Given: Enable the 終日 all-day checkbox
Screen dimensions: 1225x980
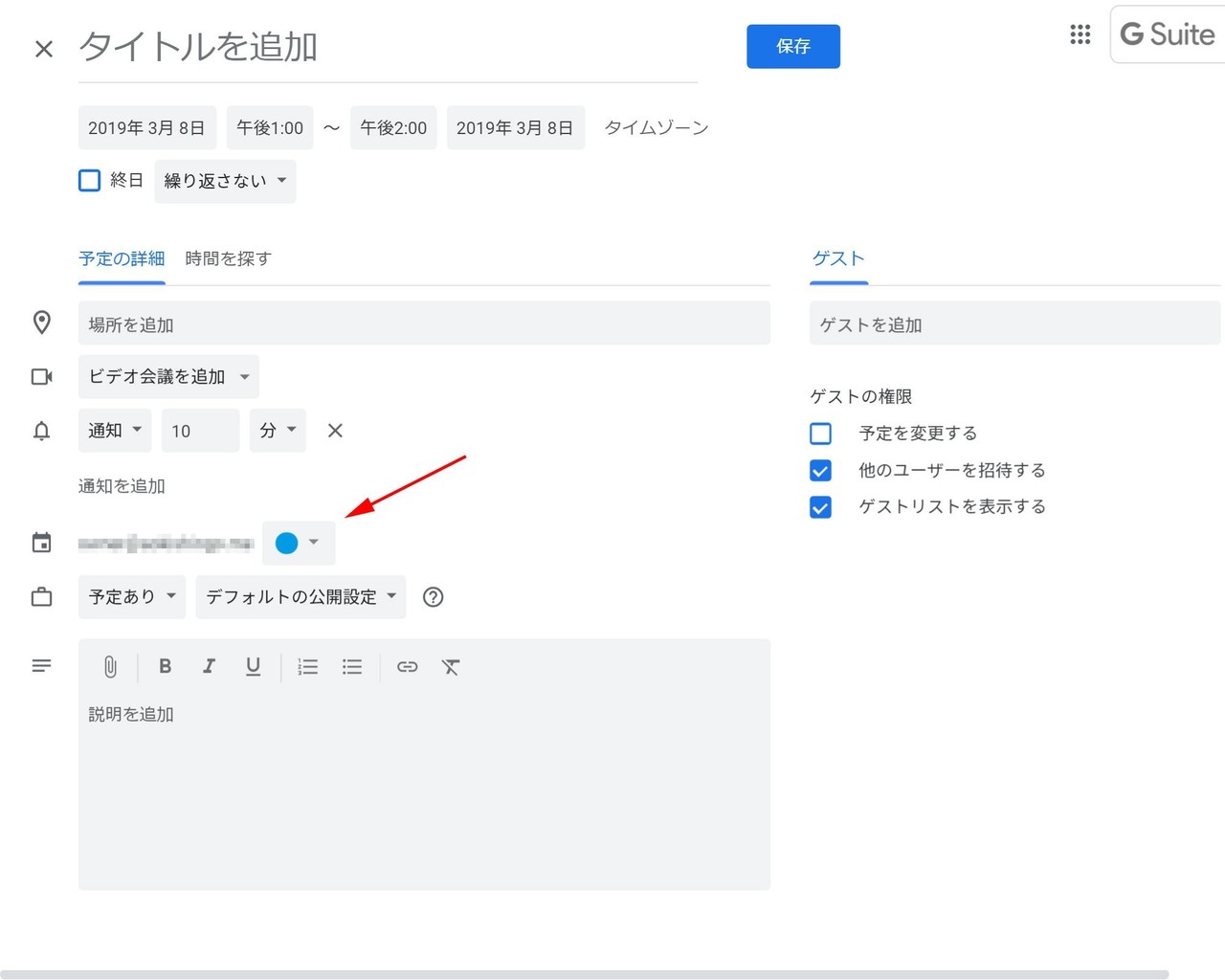Looking at the screenshot, I should (90, 181).
